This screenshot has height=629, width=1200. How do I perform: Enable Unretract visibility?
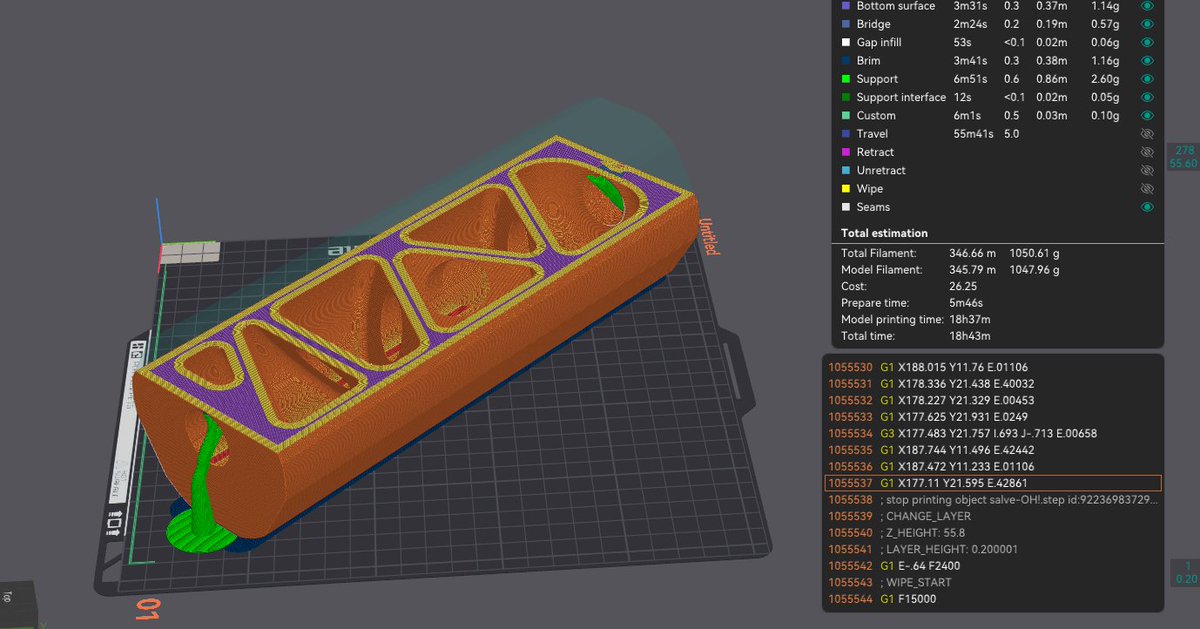click(x=1147, y=170)
